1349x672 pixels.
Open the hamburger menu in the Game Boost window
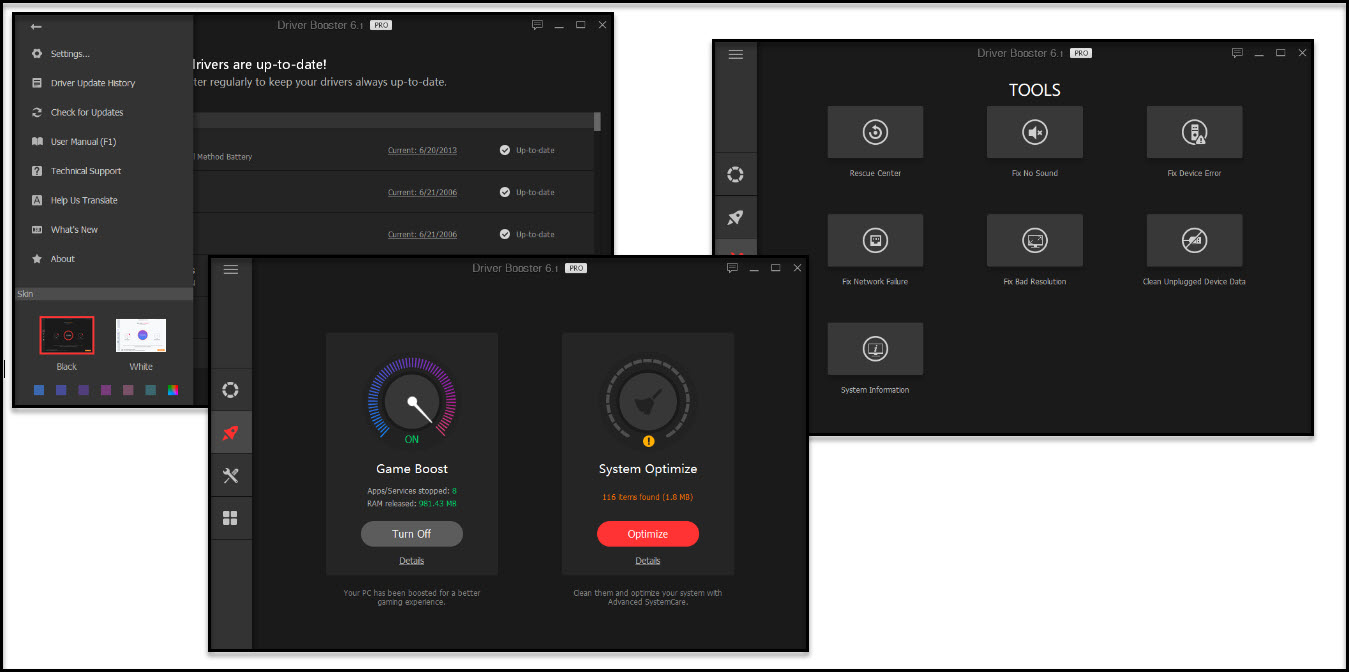231,269
